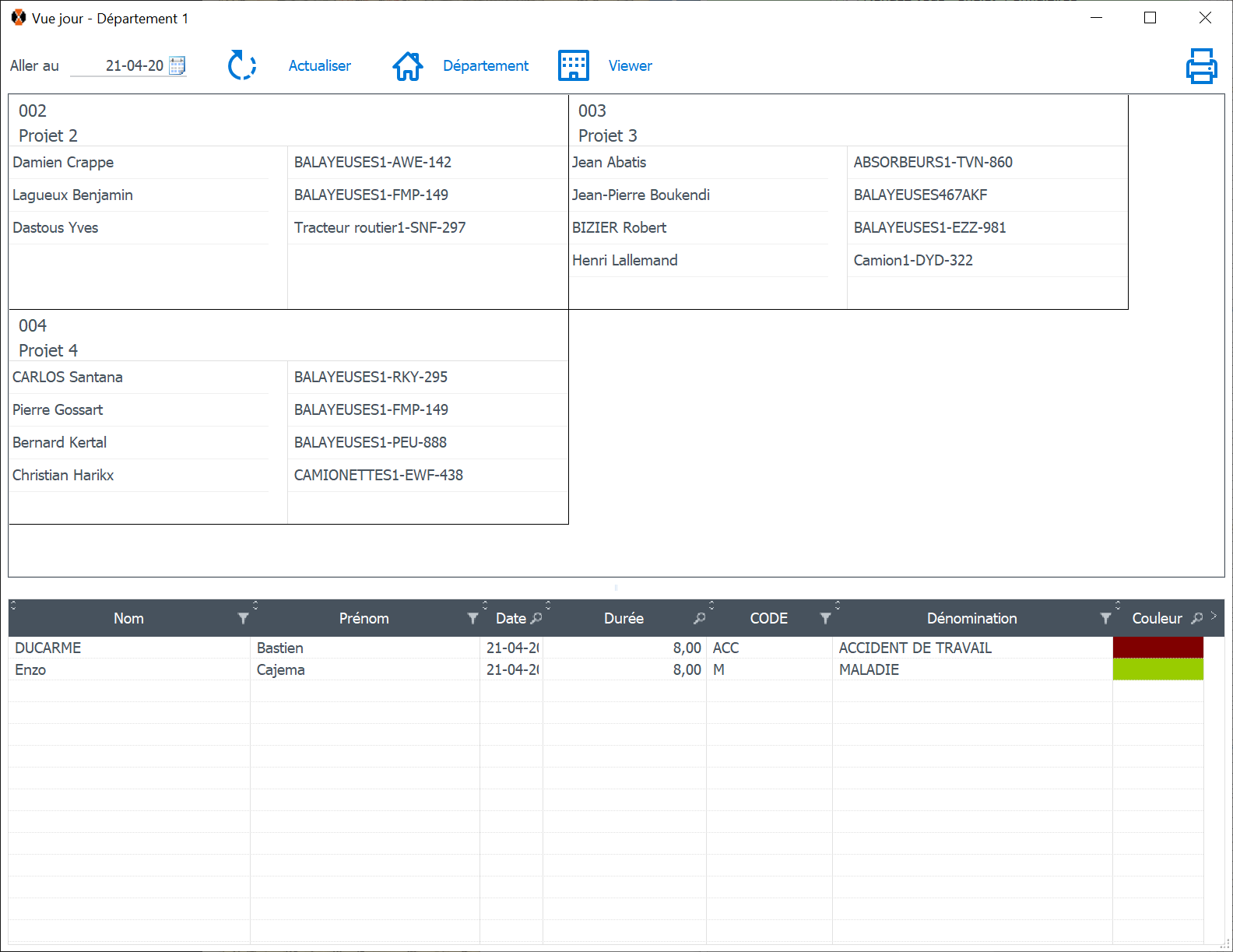The height and width of the screenshot is (952, 1233).
Task: Click the circular refresh arrow icon
Action: pos(242,65)
